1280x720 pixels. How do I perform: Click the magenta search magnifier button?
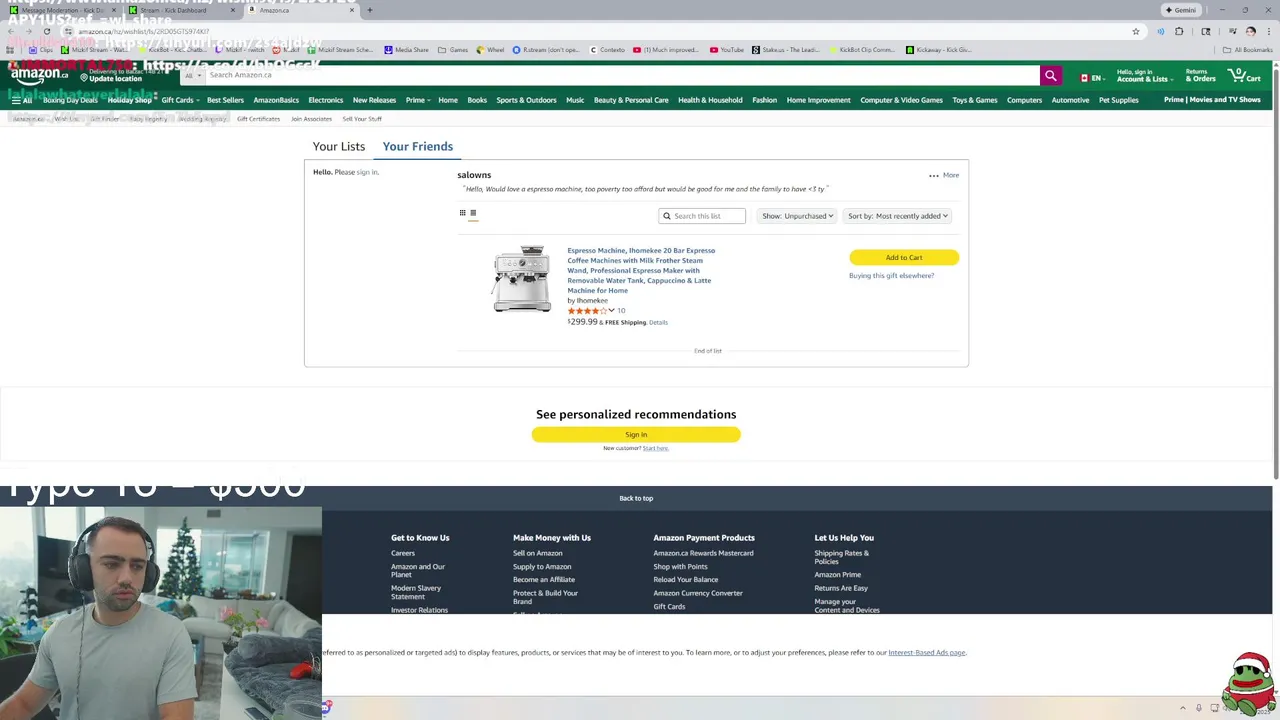tap(1050, 76)
